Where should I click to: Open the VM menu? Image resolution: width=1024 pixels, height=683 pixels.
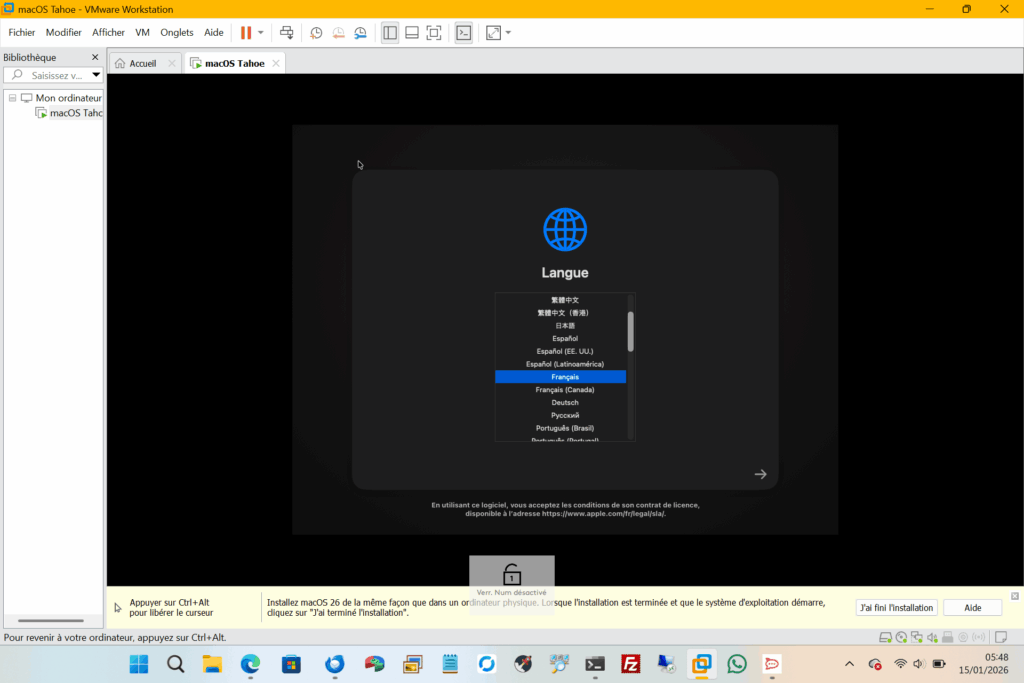[x=142, y=32]
